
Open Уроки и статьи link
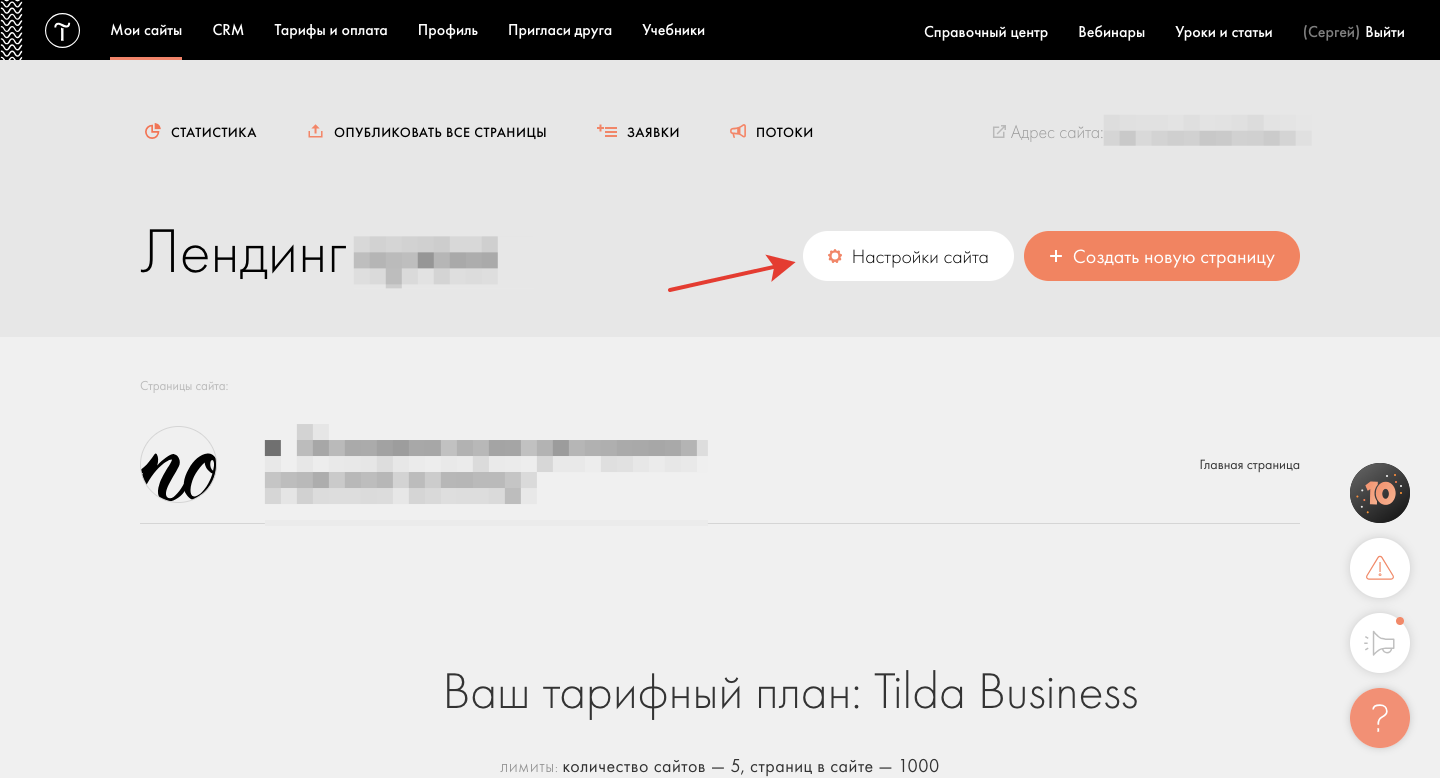point(1224,32)
